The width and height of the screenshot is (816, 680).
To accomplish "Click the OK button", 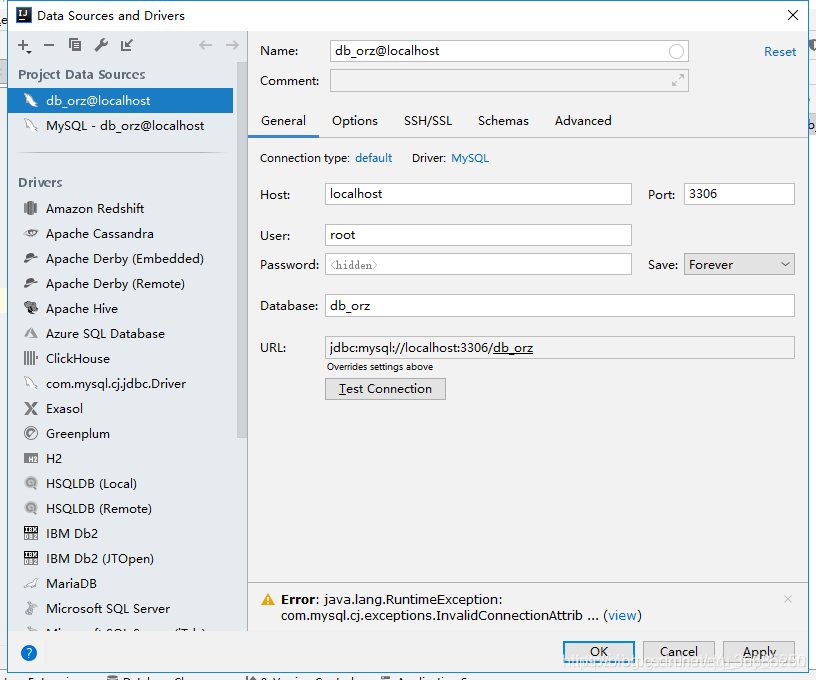I will click(598, 651).
